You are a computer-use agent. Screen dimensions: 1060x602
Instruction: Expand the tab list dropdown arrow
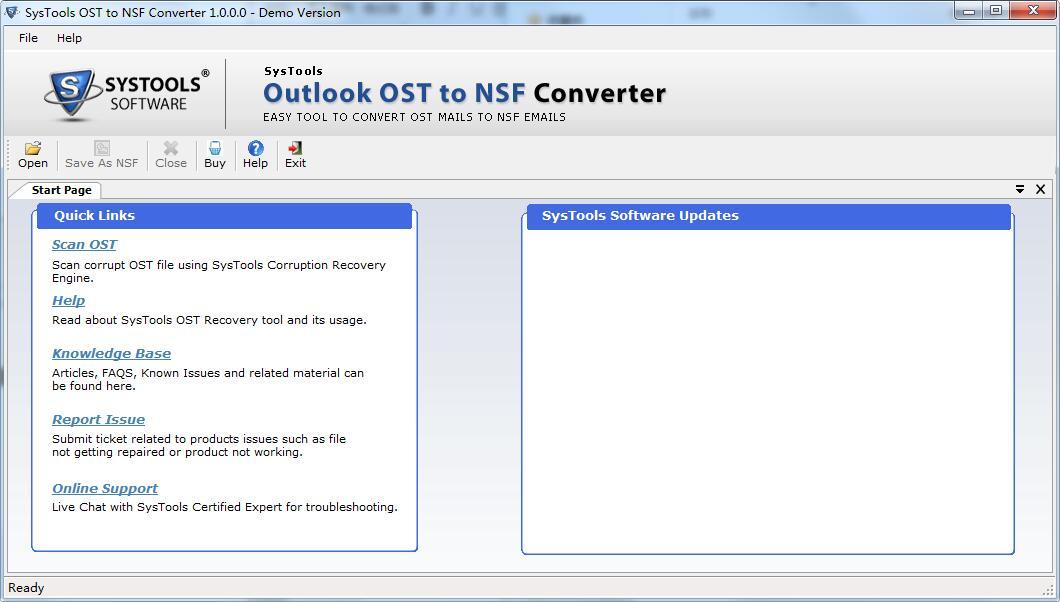coord(1020,189)
